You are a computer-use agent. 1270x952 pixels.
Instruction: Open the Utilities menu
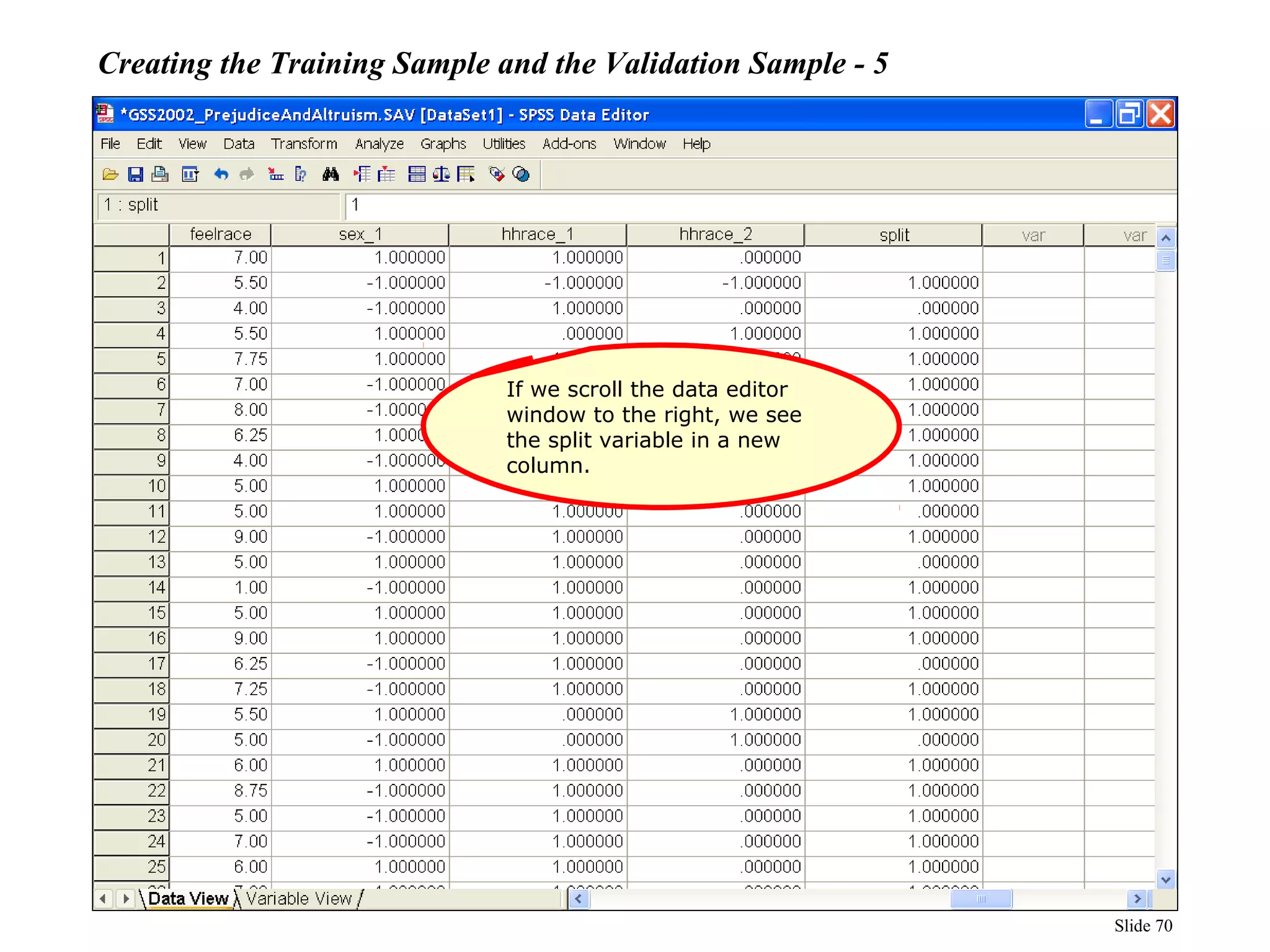pos(504,144)
